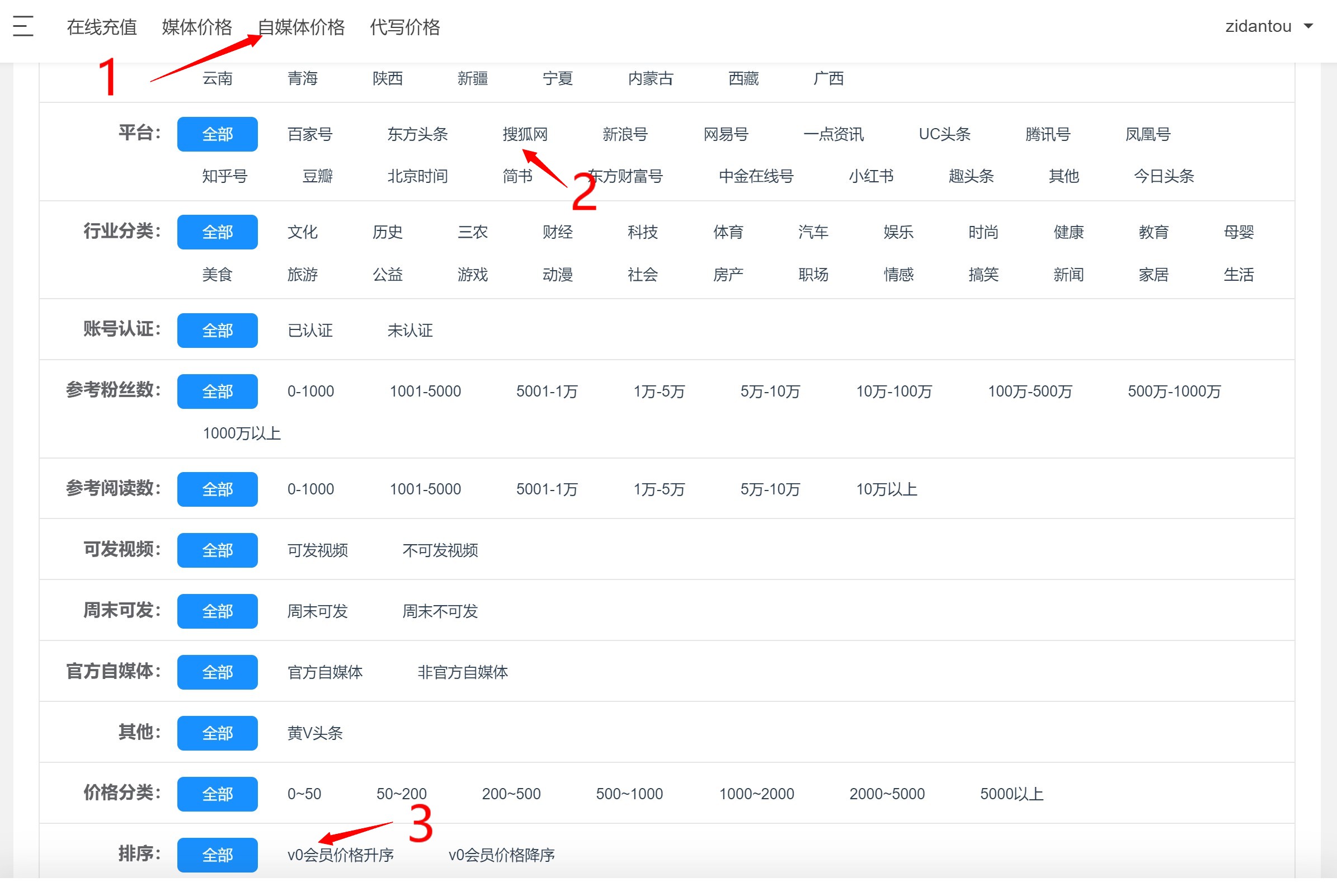Select 全部 in the 行业分类 row

tap(217, 232)
